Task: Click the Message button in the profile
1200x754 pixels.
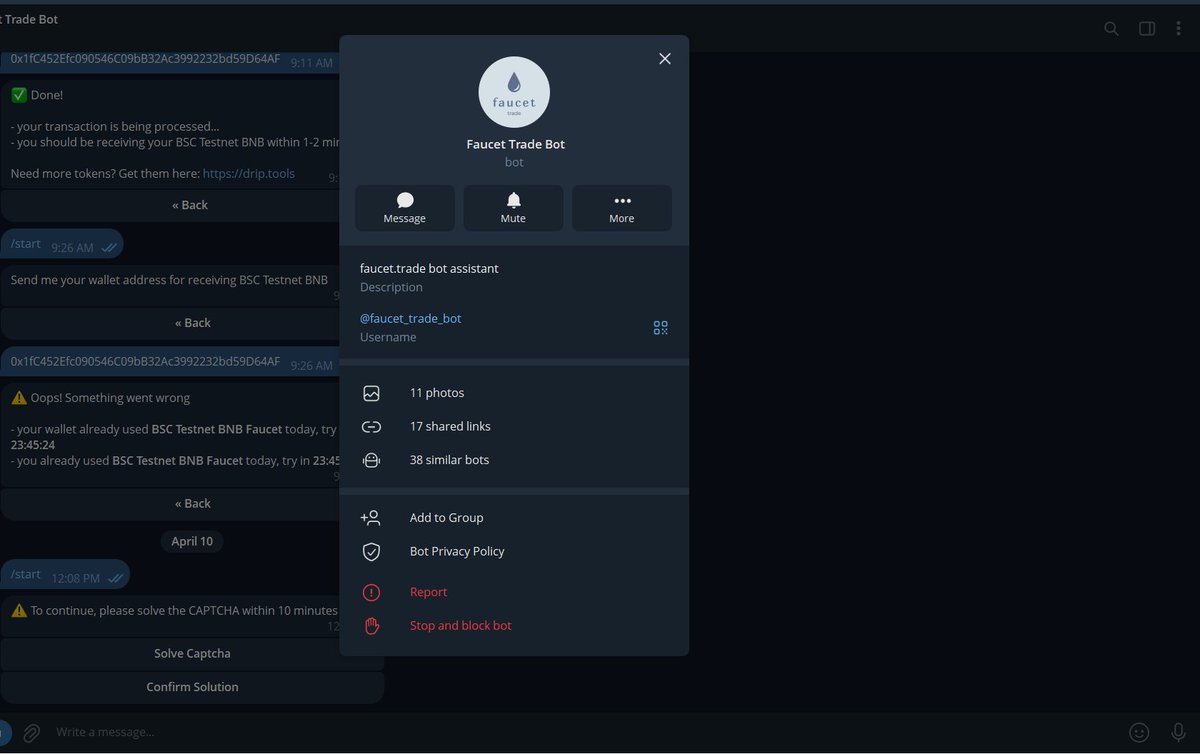Action: click(405, 208)
